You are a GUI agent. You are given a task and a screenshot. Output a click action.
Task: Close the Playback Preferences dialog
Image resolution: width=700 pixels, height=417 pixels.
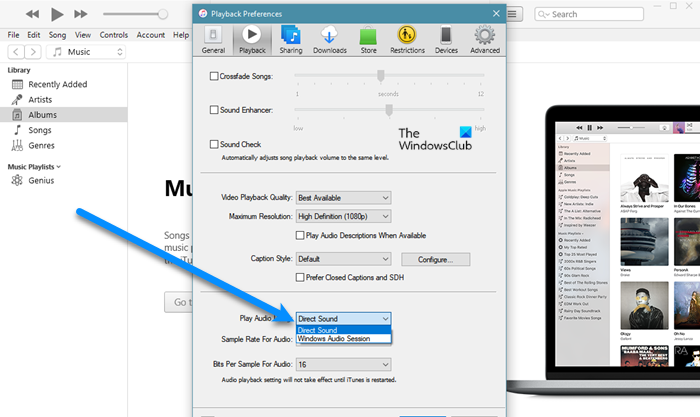click(x=496, y=13)
